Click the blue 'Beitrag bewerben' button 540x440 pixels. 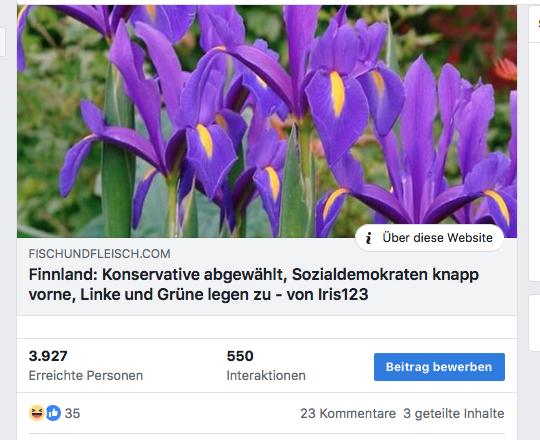click(x=439, y=367)
